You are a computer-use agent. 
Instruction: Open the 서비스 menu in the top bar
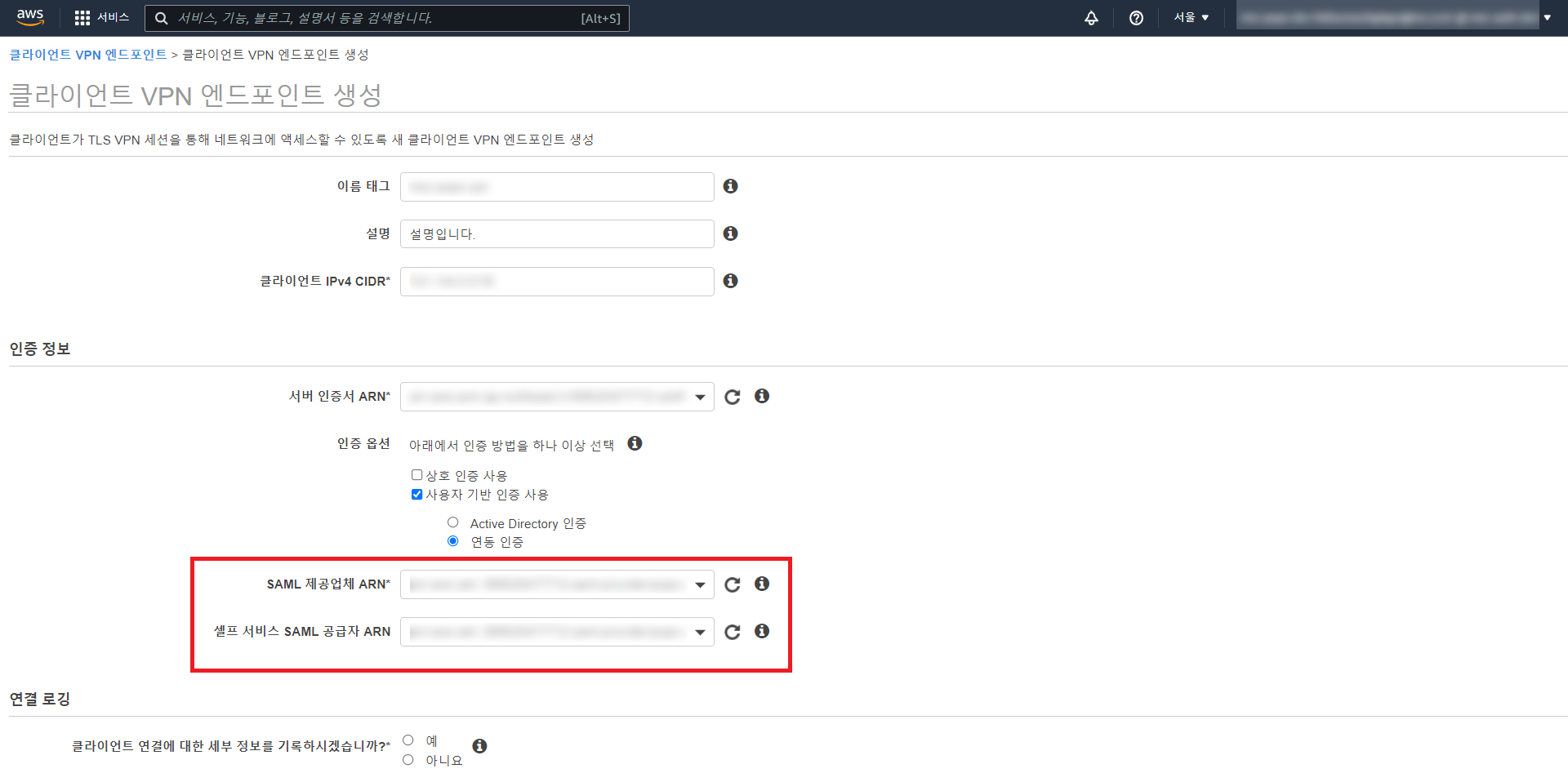[102, 18]
